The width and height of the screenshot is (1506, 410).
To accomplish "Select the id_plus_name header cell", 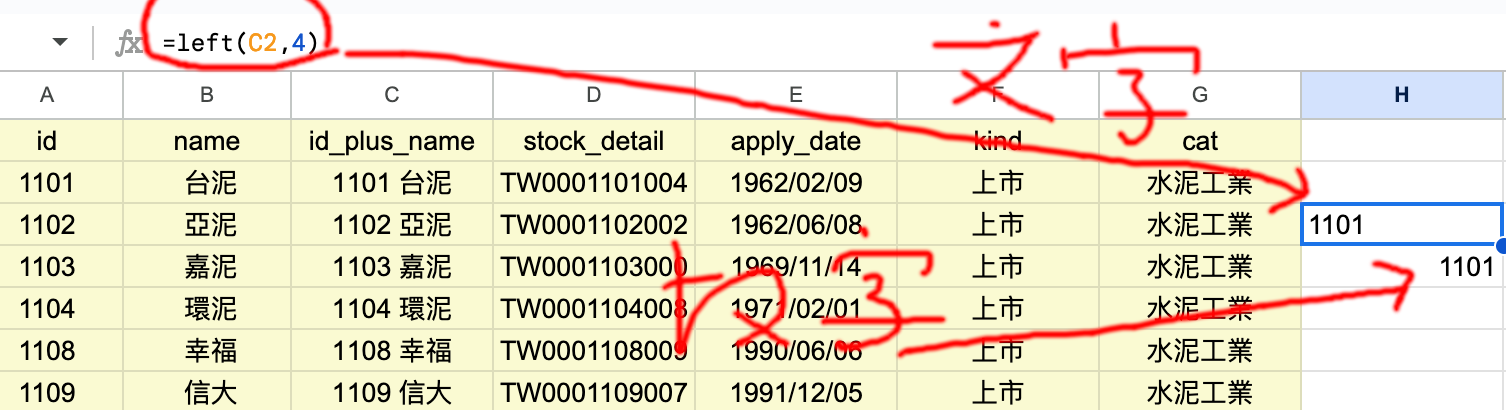I will 392,141.
